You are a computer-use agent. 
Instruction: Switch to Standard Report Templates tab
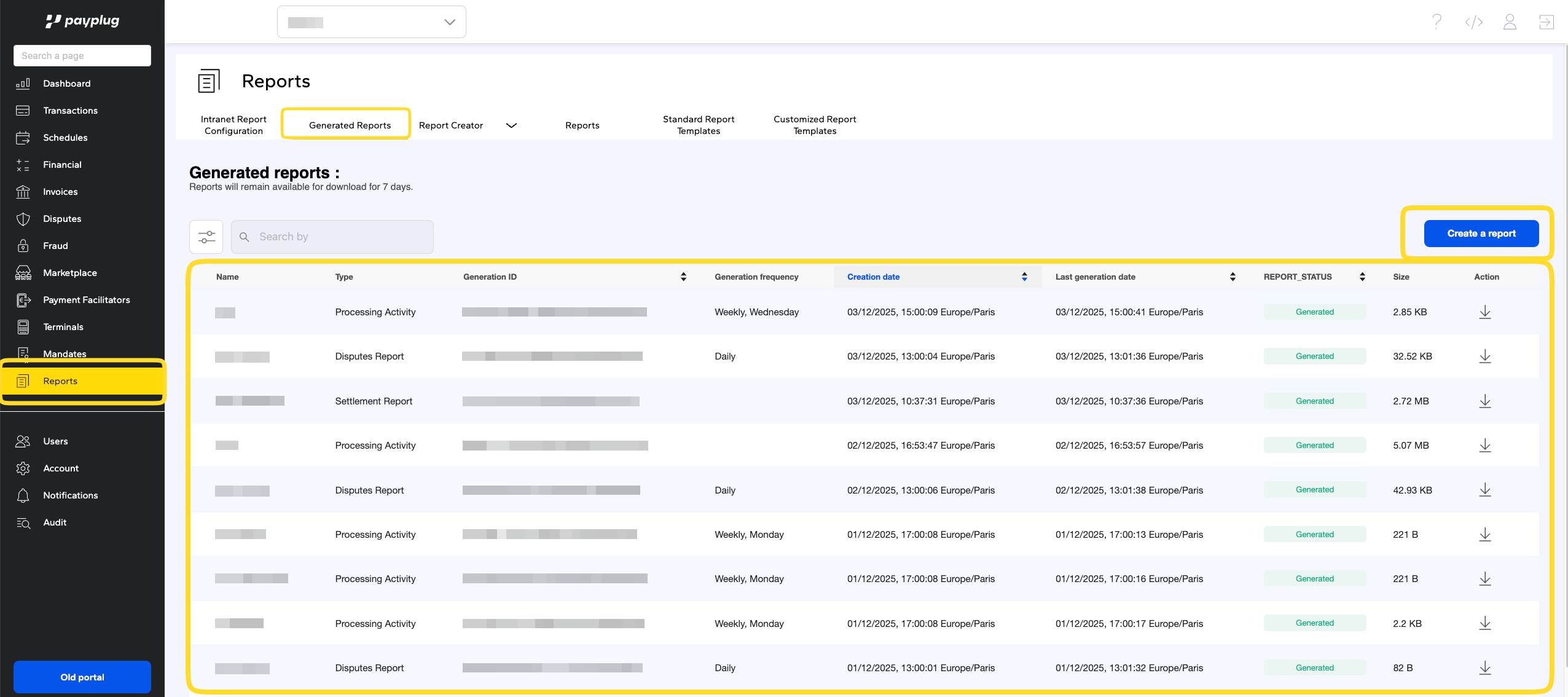point(698,125)
